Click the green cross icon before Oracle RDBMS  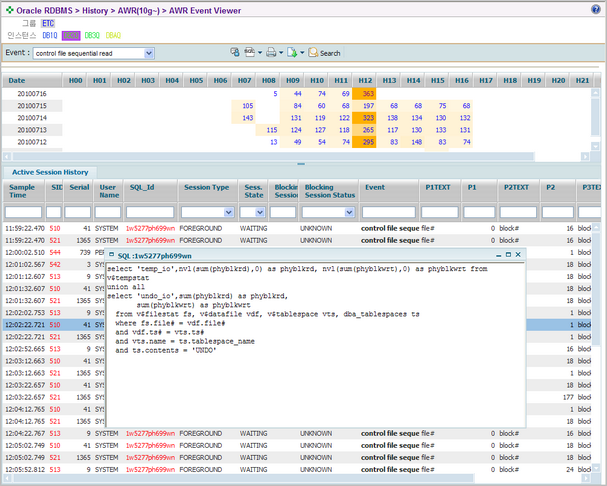10,10
